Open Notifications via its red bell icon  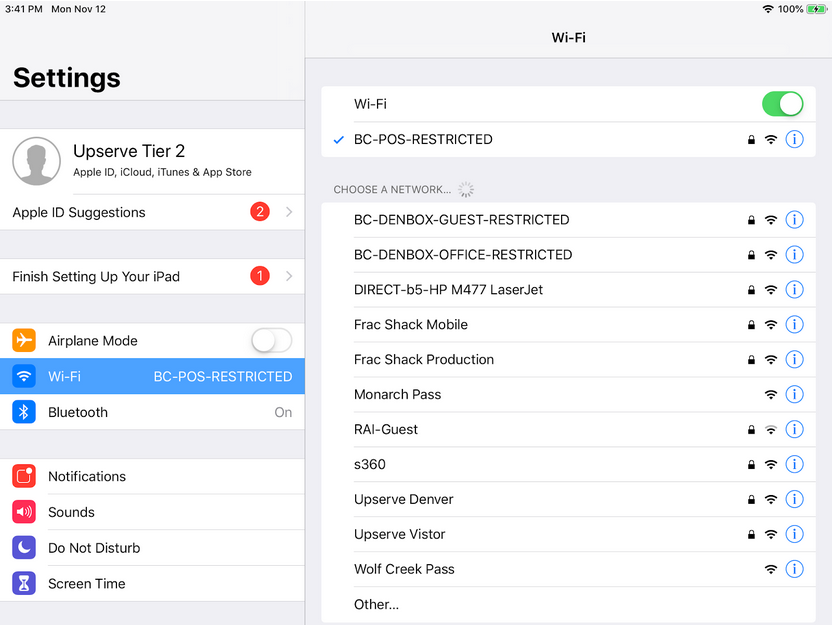[22, 476]
